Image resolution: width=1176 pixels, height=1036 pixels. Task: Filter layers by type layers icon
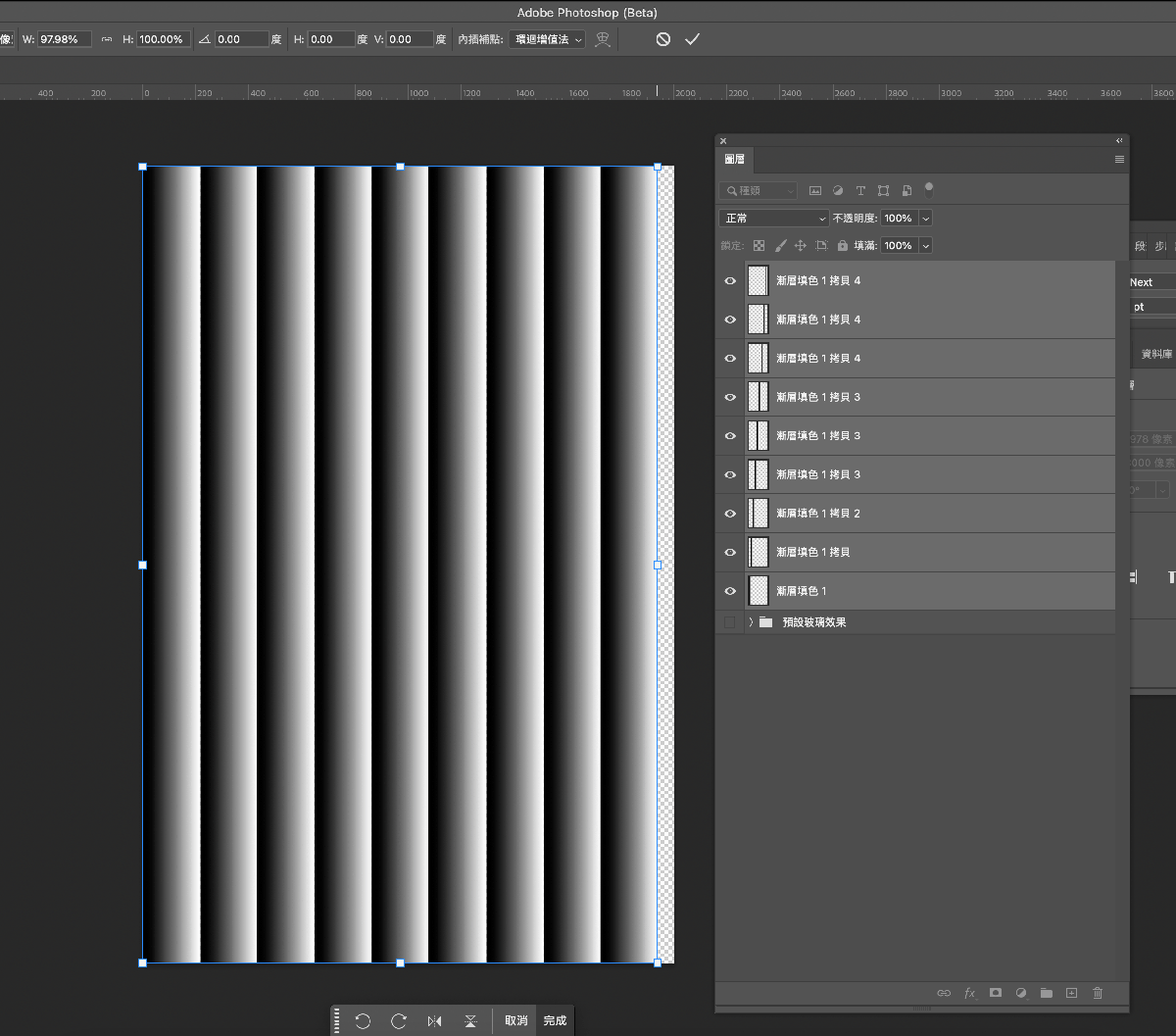(x=860, y=190)
